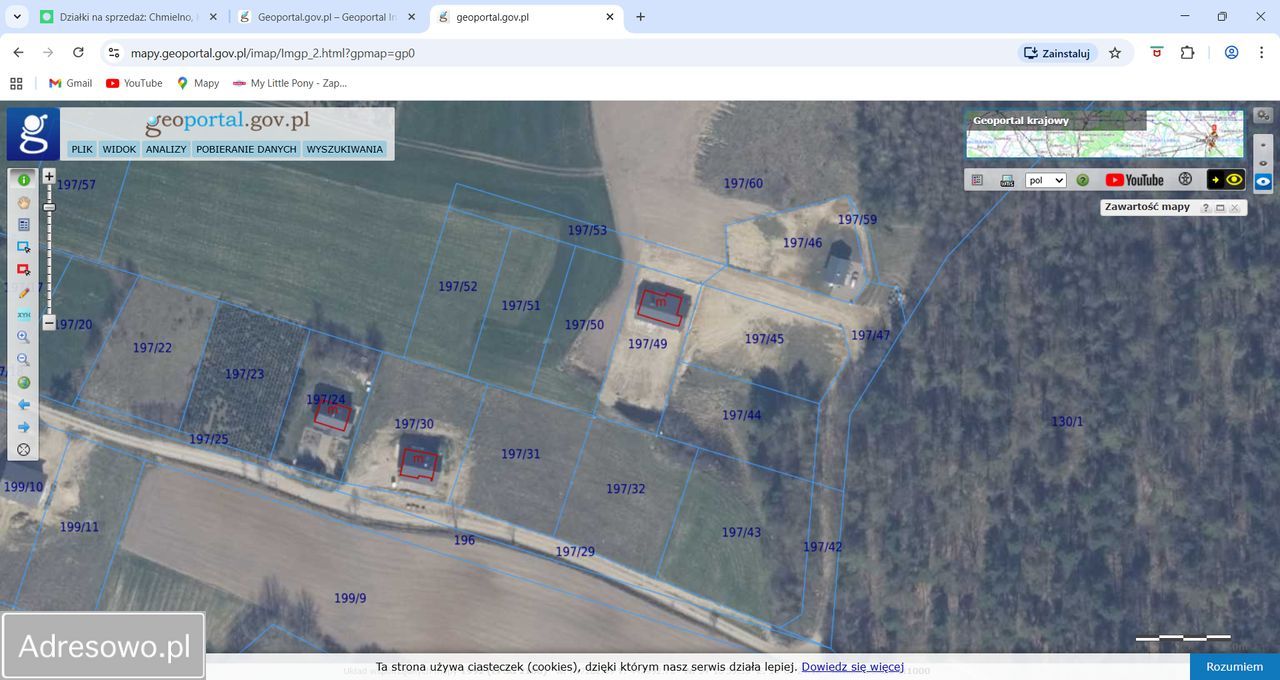Open the YouTube bookmark in bookmarks bar
The image size is (1280, 680).
tap(134, 83)
